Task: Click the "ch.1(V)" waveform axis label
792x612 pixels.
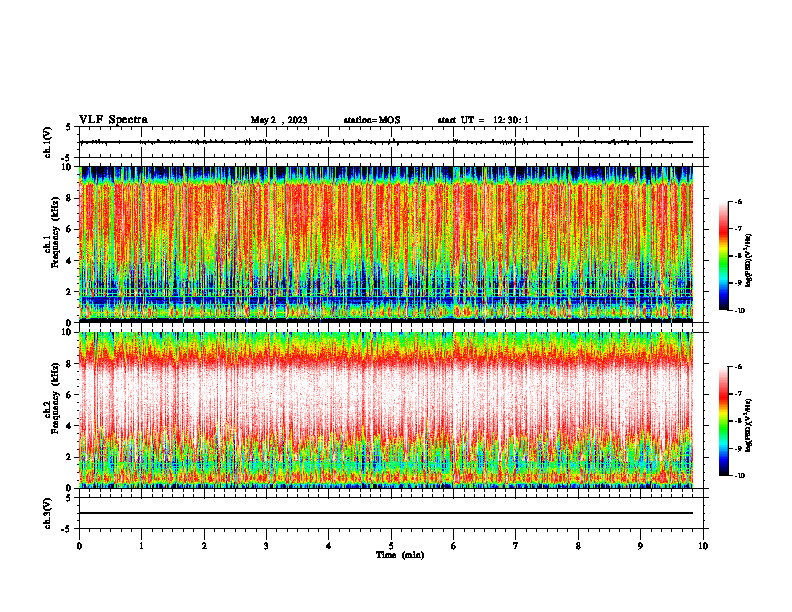Action: (48, 142)
